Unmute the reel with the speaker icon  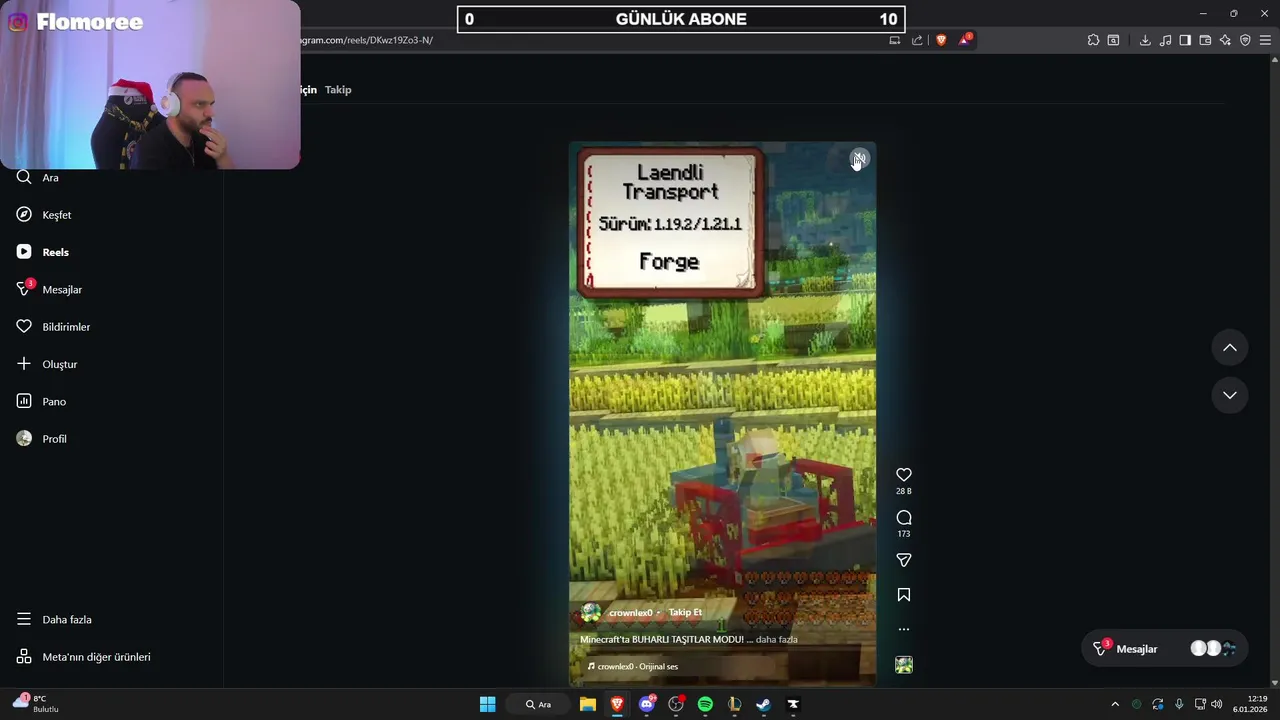pos(859,159)
